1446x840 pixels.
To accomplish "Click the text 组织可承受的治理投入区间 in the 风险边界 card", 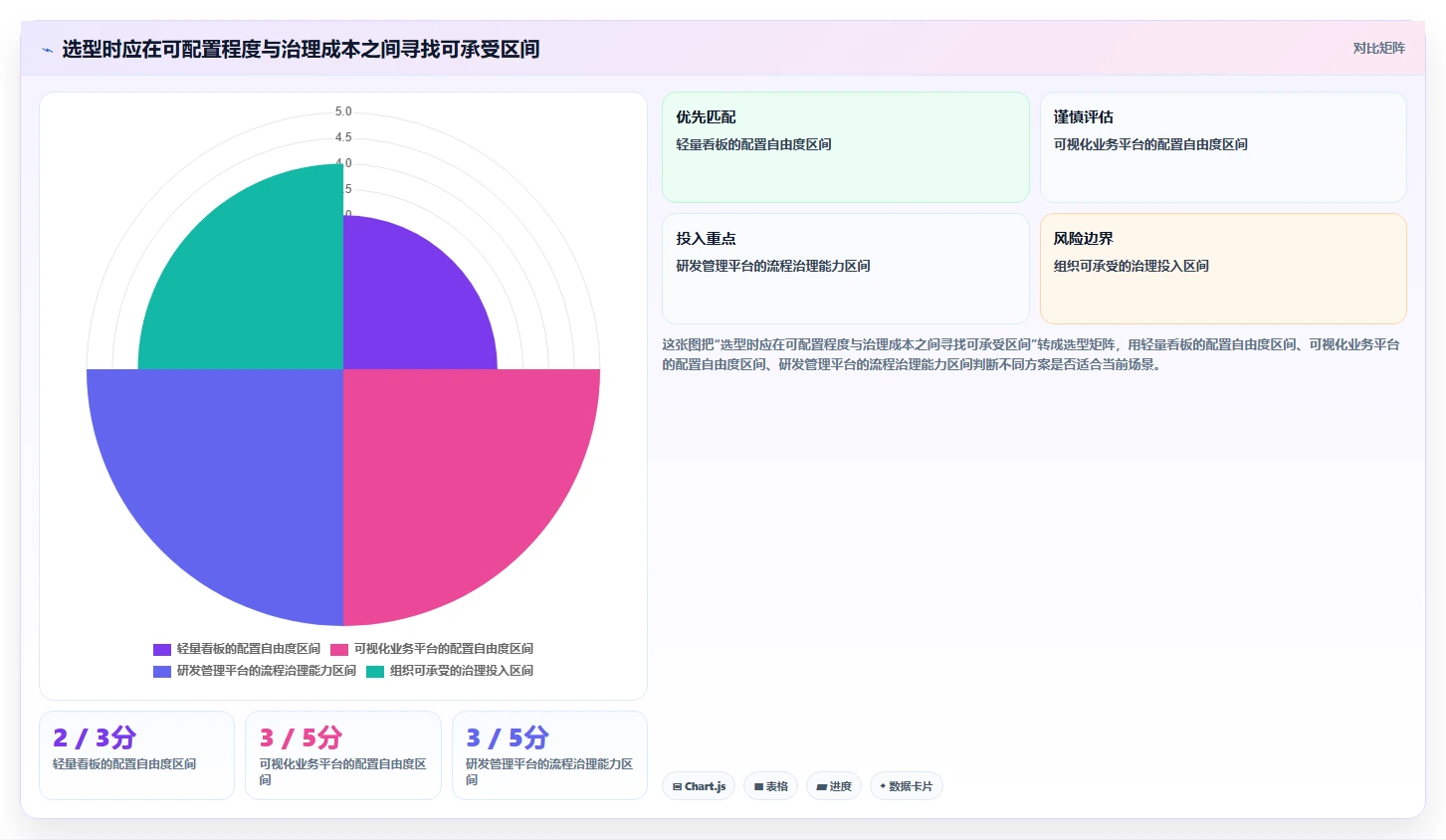I will point(1132,266).
